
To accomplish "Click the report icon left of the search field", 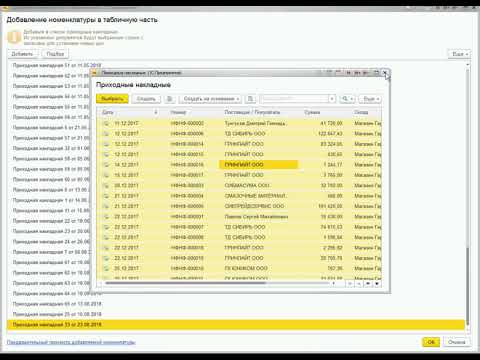I will tap(250, 99).
